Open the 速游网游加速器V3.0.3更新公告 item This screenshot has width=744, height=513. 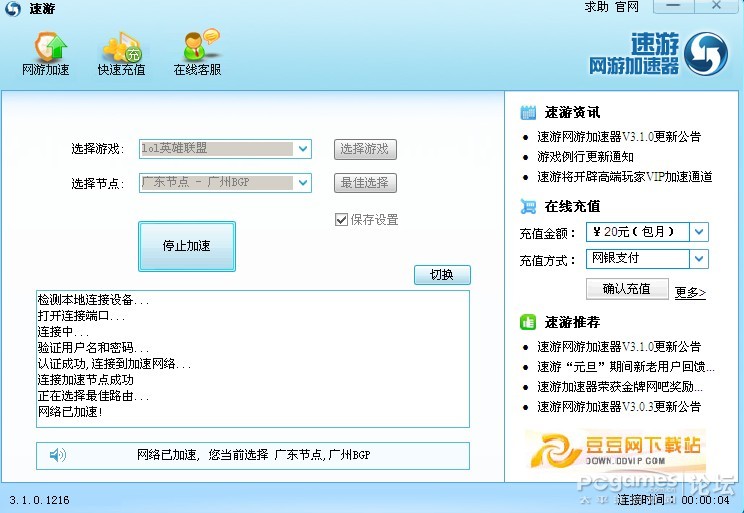(619, 407)
